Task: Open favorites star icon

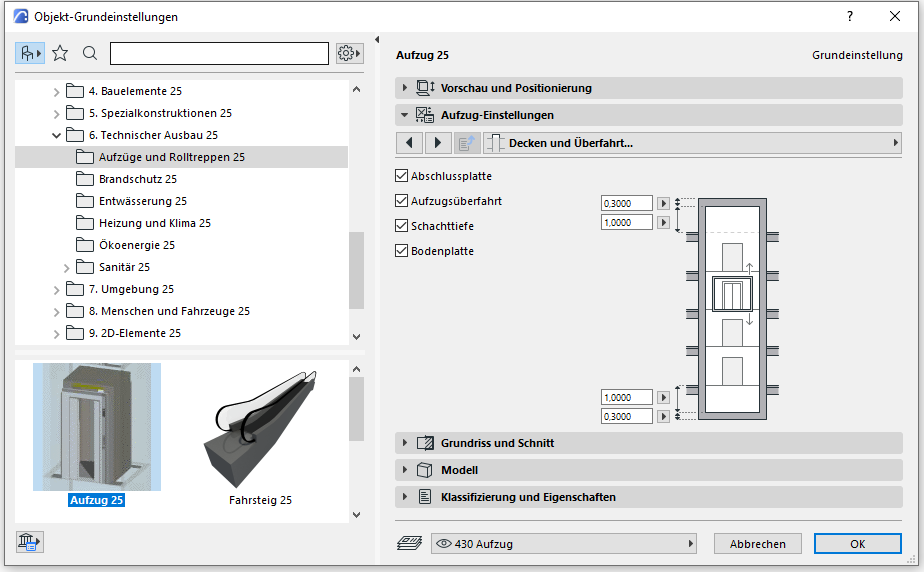Action: point(60,53)
